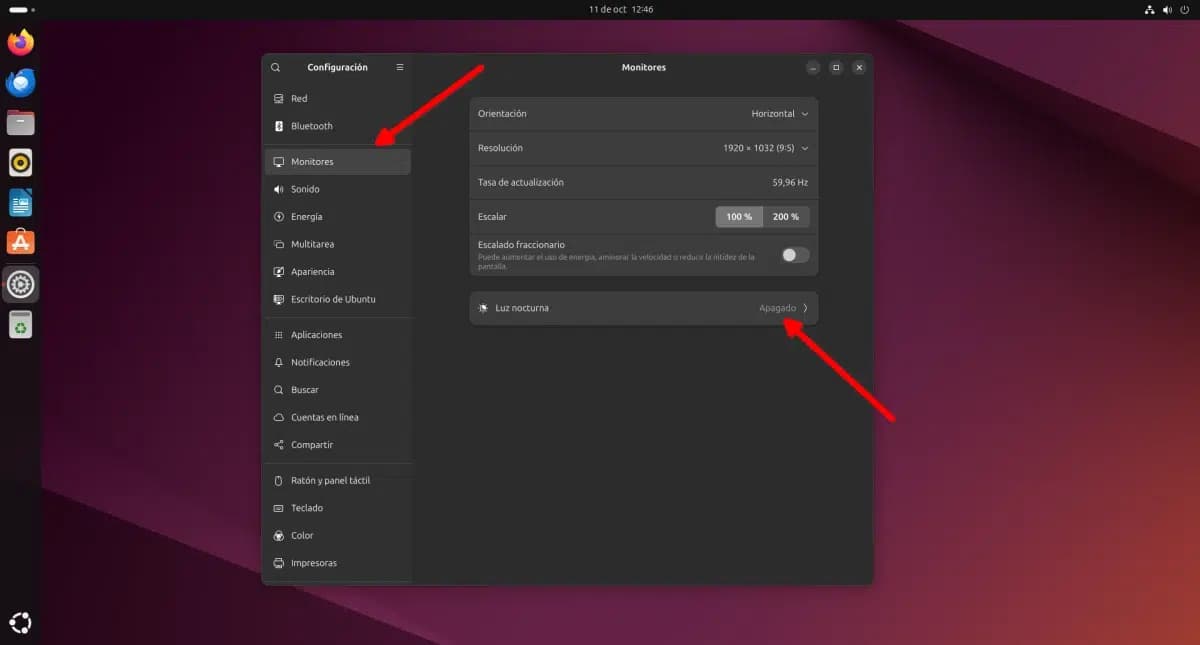Open LibreOffice Writer from the dock
The height and width of the screenshot is (645, 1200).
pos(21,203)
